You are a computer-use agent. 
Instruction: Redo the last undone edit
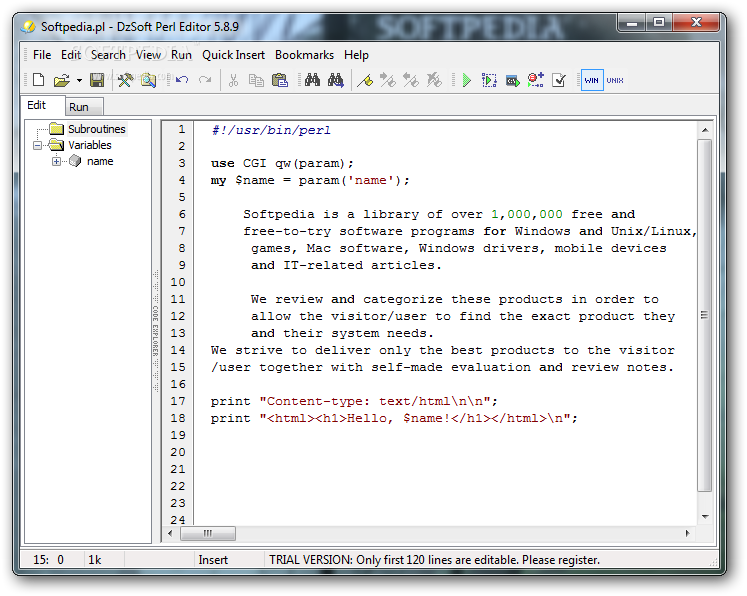[x=205, y=80]
